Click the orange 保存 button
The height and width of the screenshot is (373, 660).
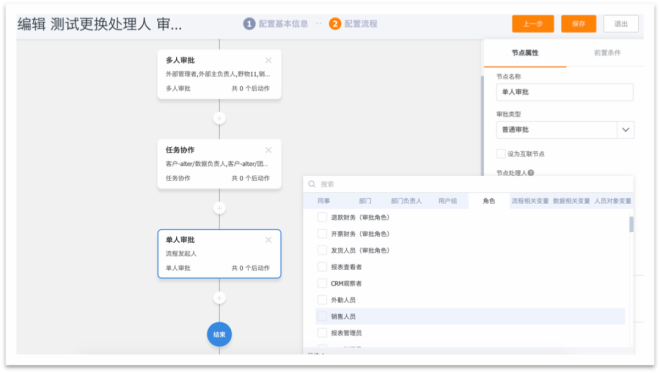(x=578, y=24)
